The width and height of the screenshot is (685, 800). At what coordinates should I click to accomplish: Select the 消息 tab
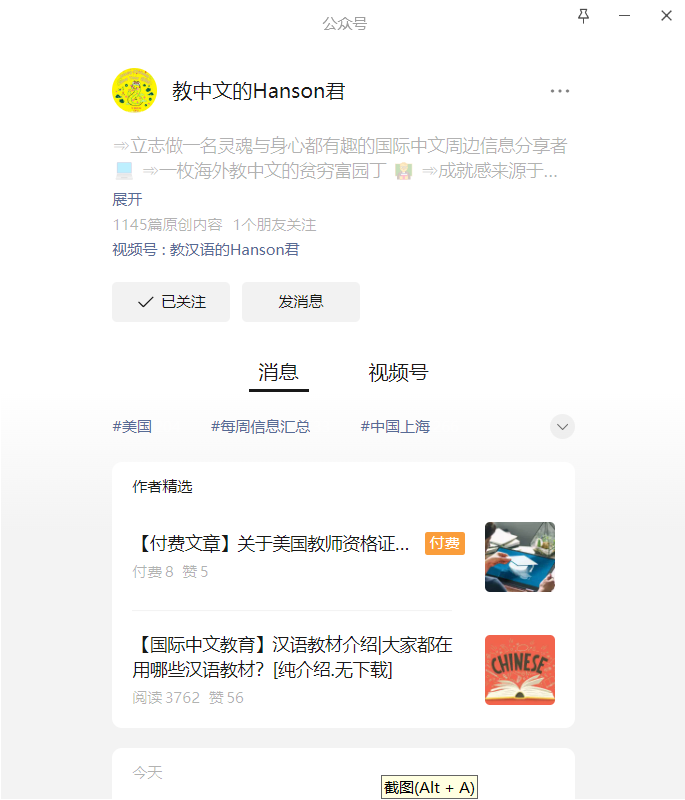point(278,372)
